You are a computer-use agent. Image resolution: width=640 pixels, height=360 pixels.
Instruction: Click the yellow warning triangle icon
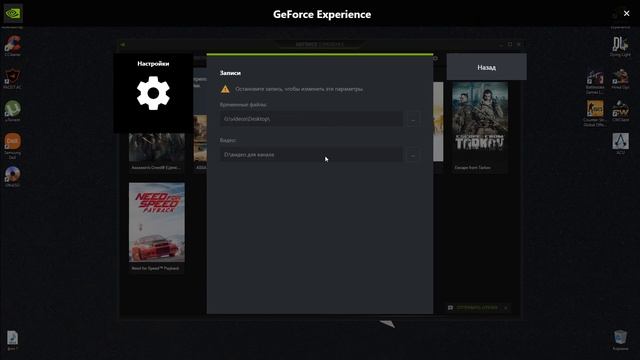point(225,89)
